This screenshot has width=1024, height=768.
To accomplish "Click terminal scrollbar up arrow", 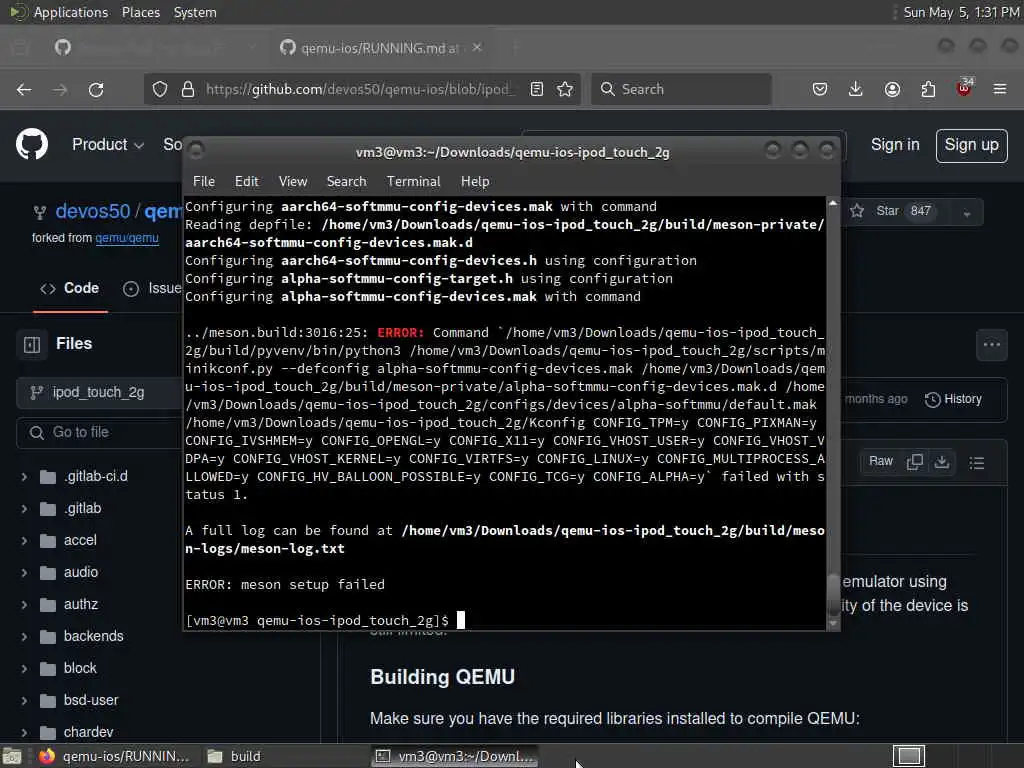I will pyautogui.click(x=833, y=204).
